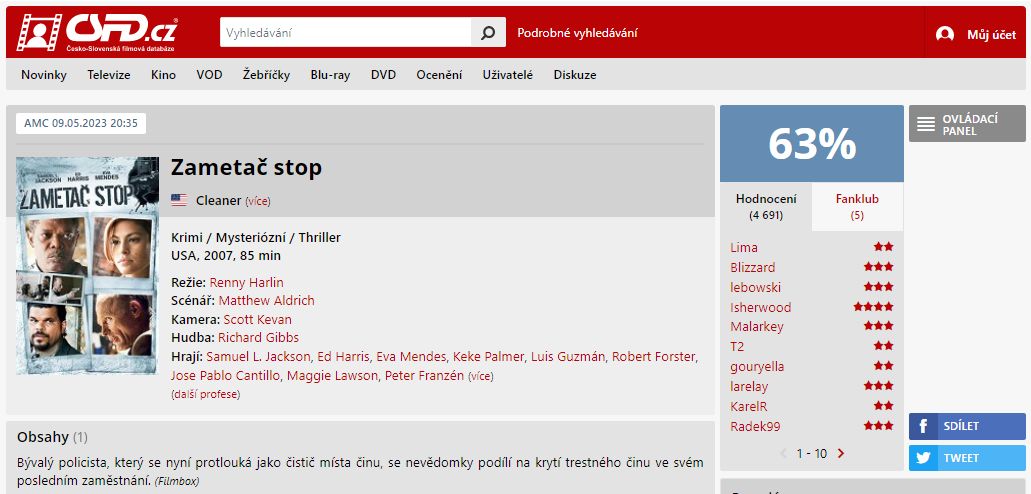Viewport: 1031px width, 494px height.
Task: Open director Renny Harlin link
Action: pos(247,283)
